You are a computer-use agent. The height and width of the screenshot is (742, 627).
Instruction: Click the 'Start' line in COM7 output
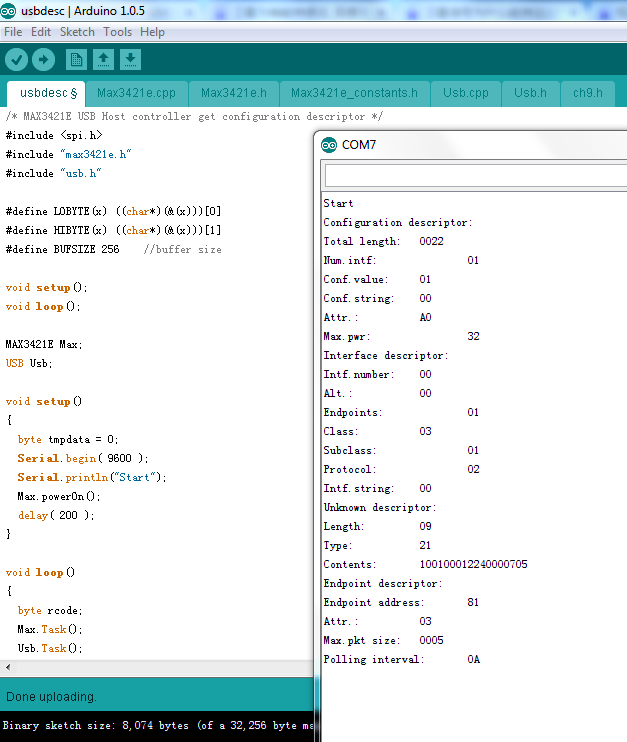click(x=338, y=203)
